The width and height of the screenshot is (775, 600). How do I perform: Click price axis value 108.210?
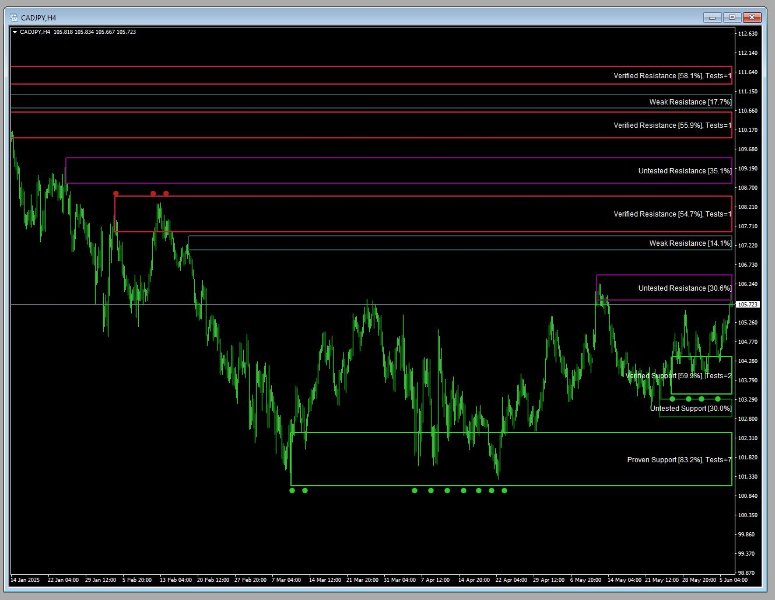(x=747, y=207)
